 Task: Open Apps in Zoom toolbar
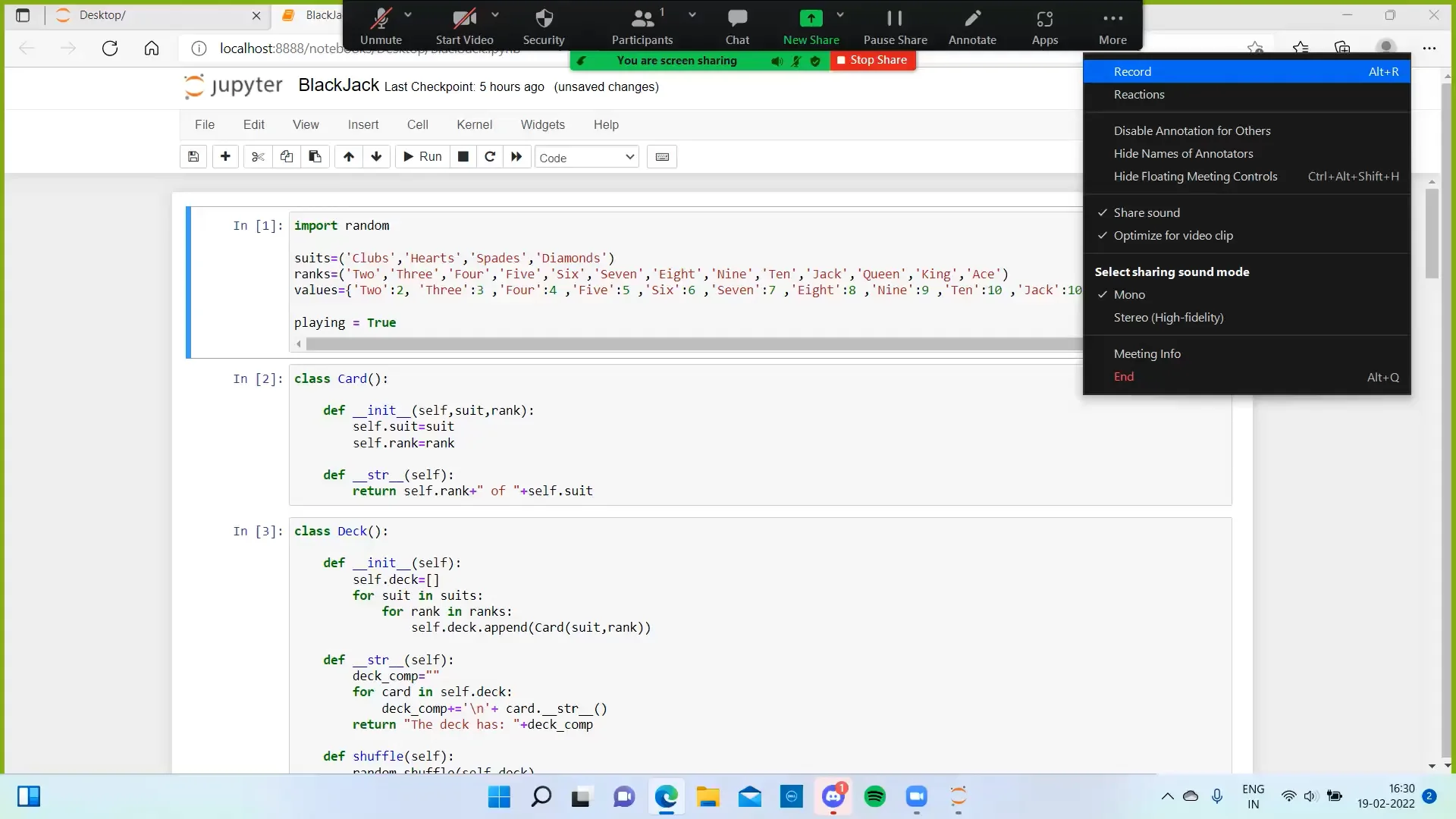(x=1045, y=27)
